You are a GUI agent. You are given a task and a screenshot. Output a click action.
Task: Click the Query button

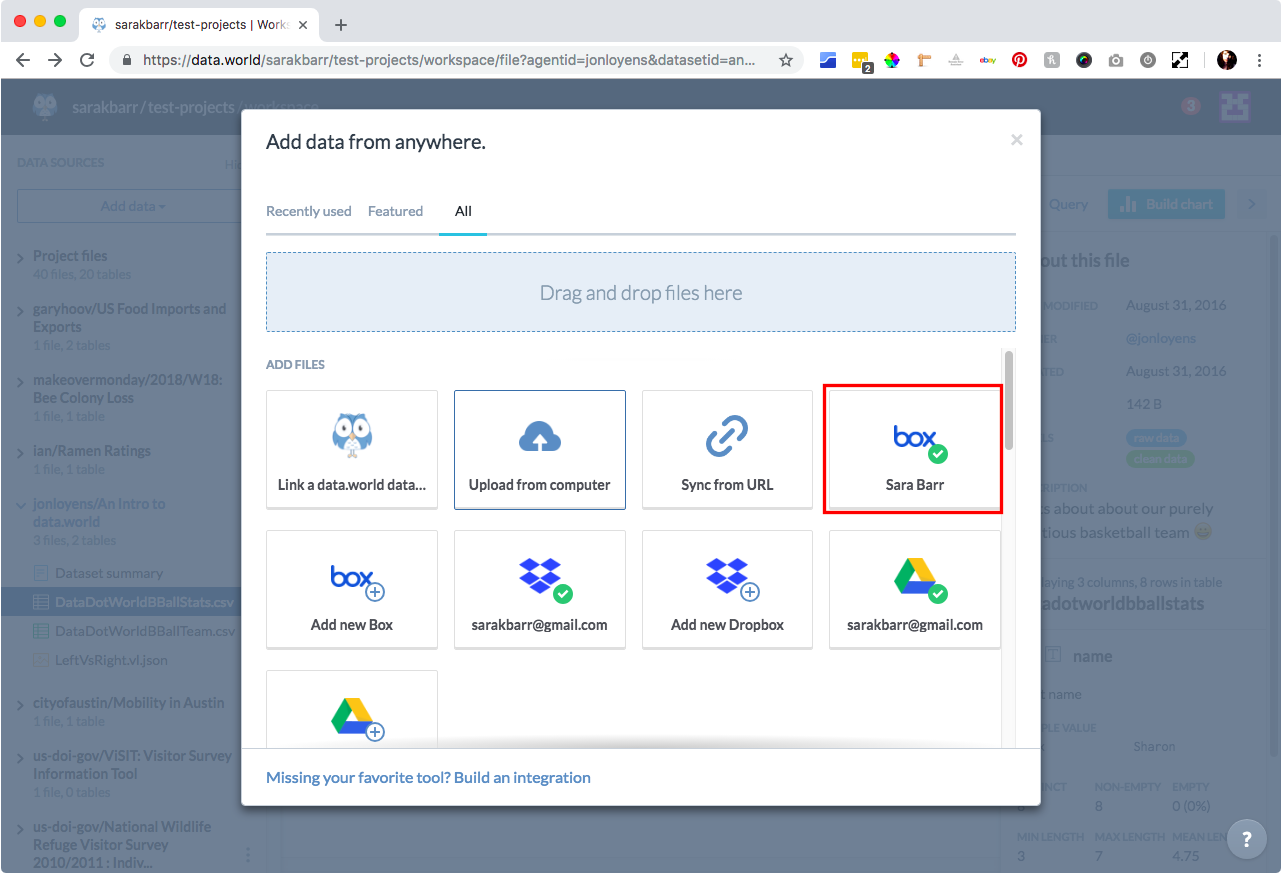coord(1067,204)
